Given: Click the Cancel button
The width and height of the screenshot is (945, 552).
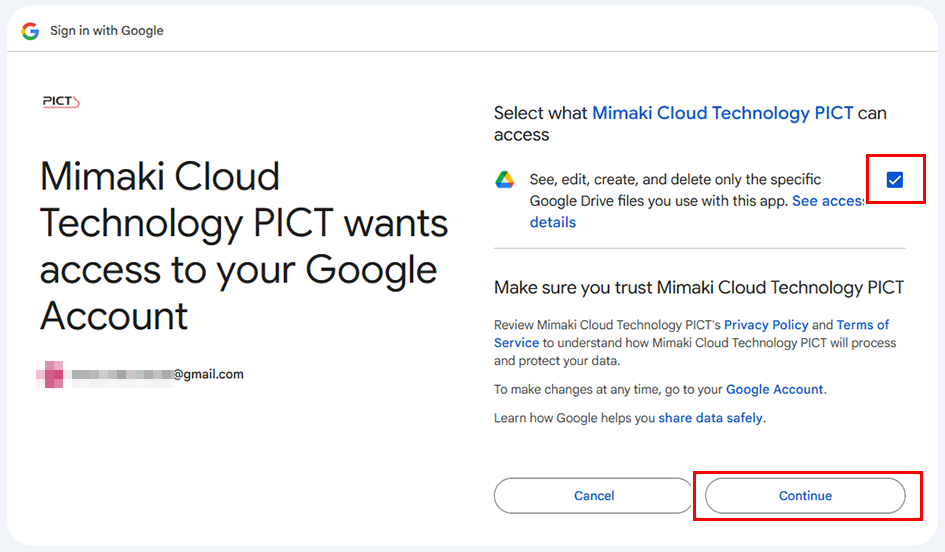Looking at the screenshot, I should (x=594, y=496).
